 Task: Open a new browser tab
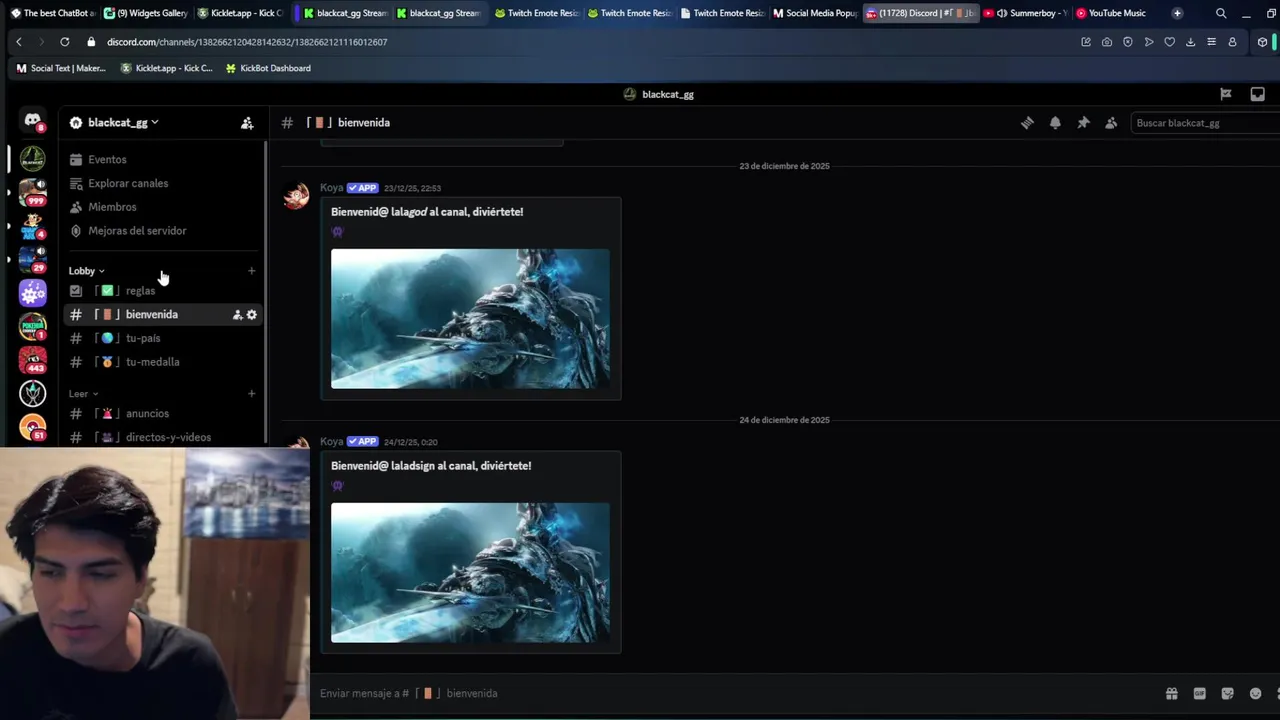click(1177, 13)
